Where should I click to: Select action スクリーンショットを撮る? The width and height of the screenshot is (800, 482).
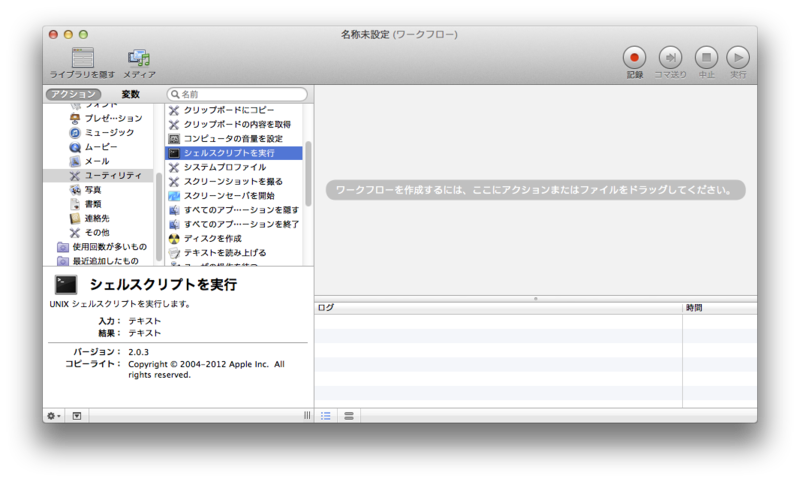[x=234, y=182]
